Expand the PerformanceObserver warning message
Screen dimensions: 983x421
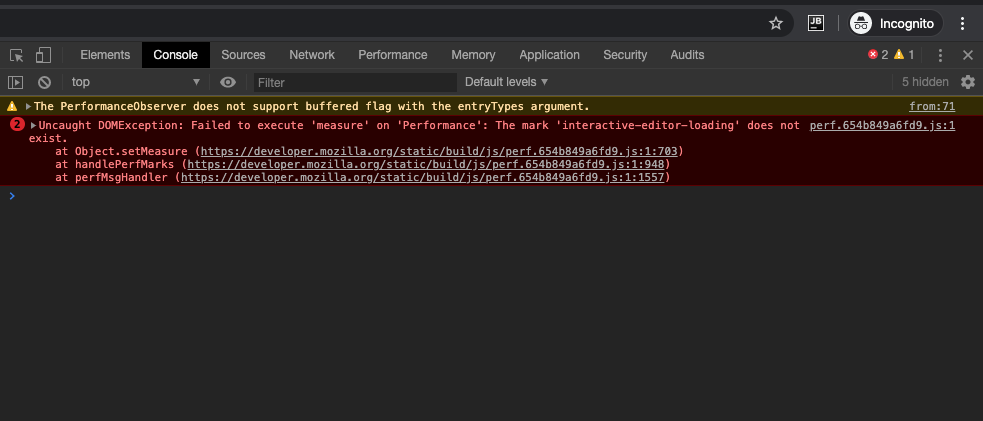point(28,107)
